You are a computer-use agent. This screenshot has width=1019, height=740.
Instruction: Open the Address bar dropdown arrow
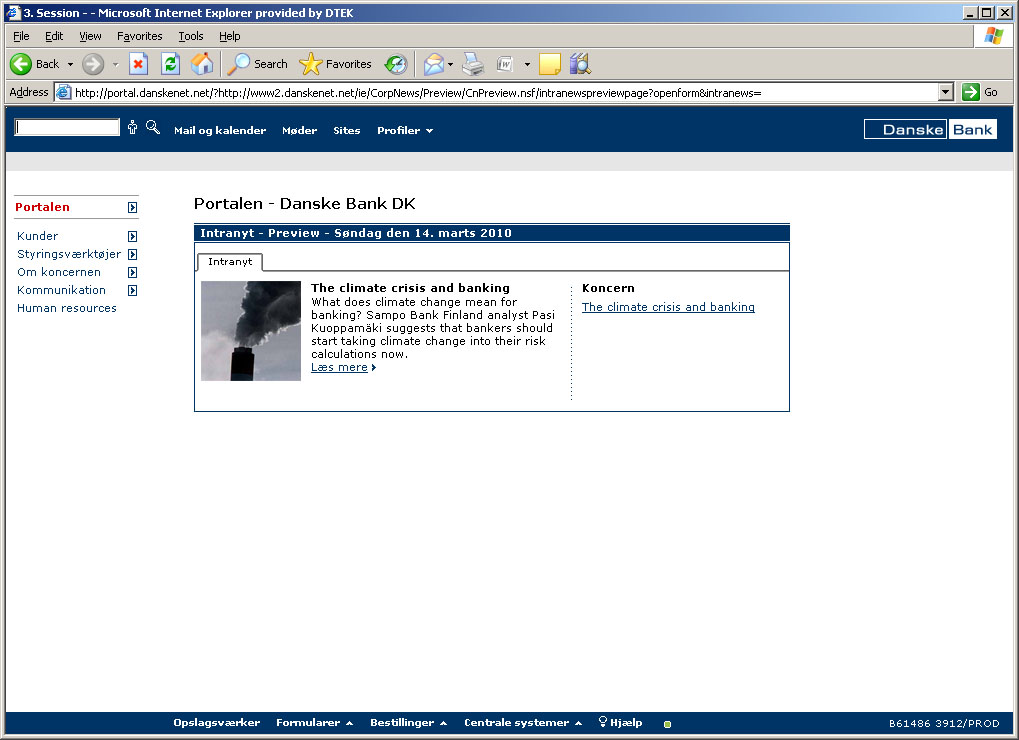[x=946, y=92]
